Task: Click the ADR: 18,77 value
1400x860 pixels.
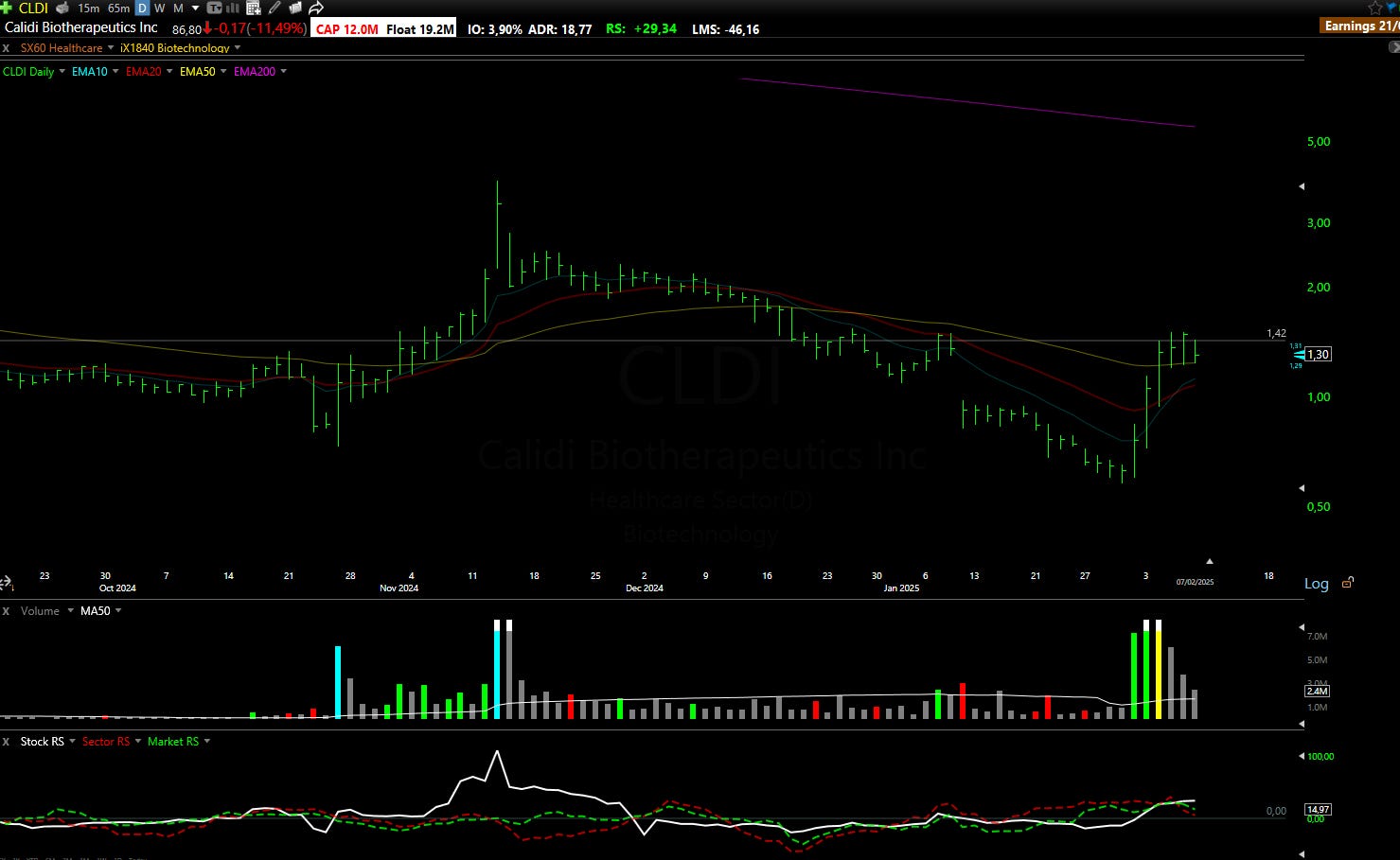Action: pyautogui.click(x=560, y=29)
